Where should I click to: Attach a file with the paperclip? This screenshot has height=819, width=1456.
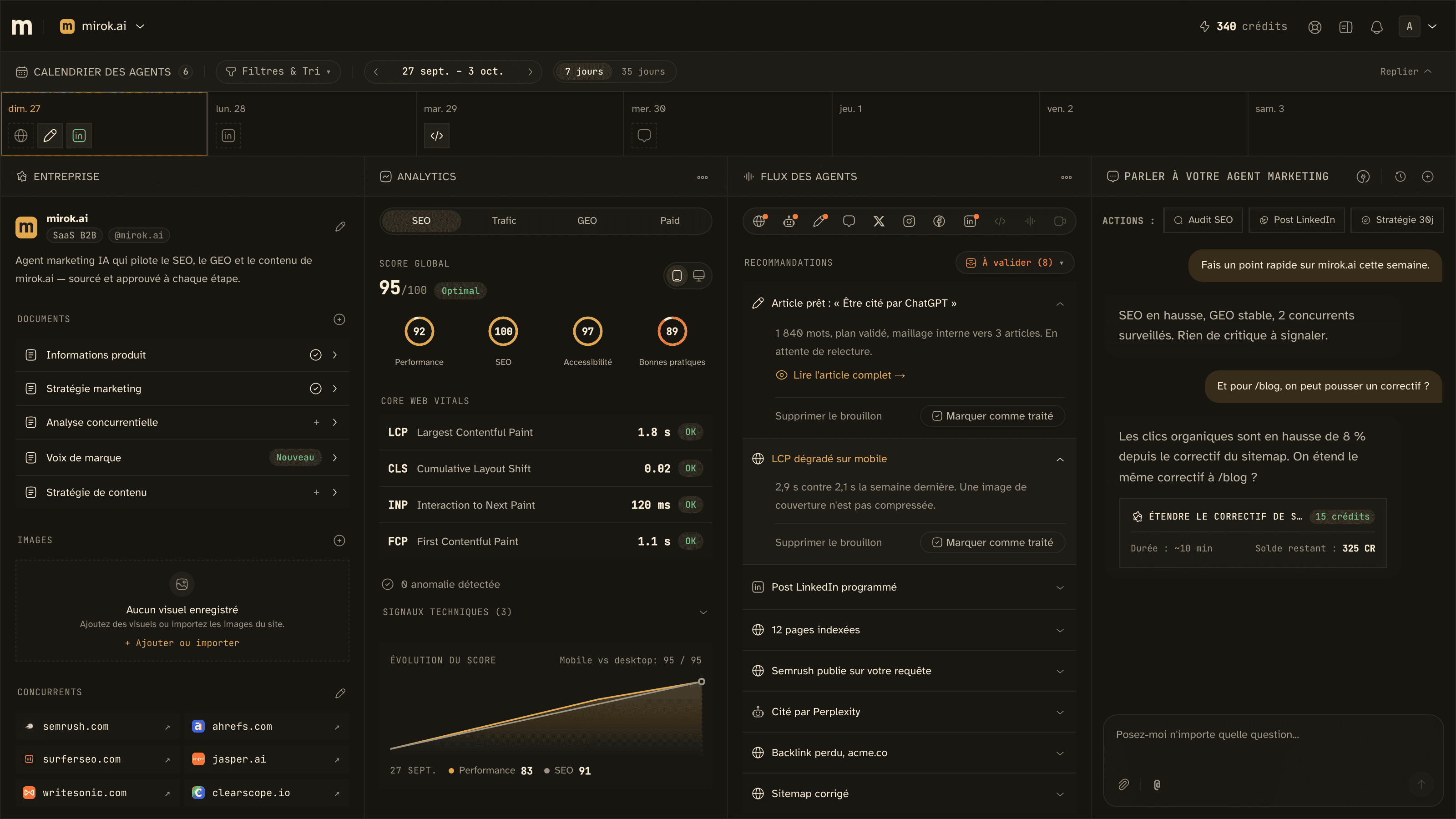[x=1124, y=784]
